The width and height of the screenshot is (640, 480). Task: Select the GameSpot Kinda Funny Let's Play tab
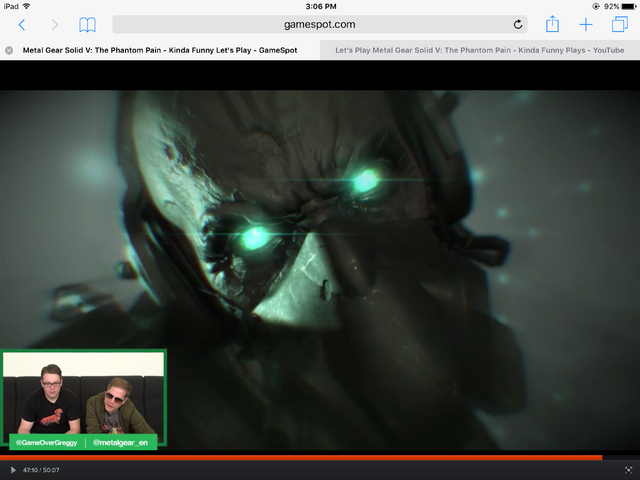coord(160,50)
